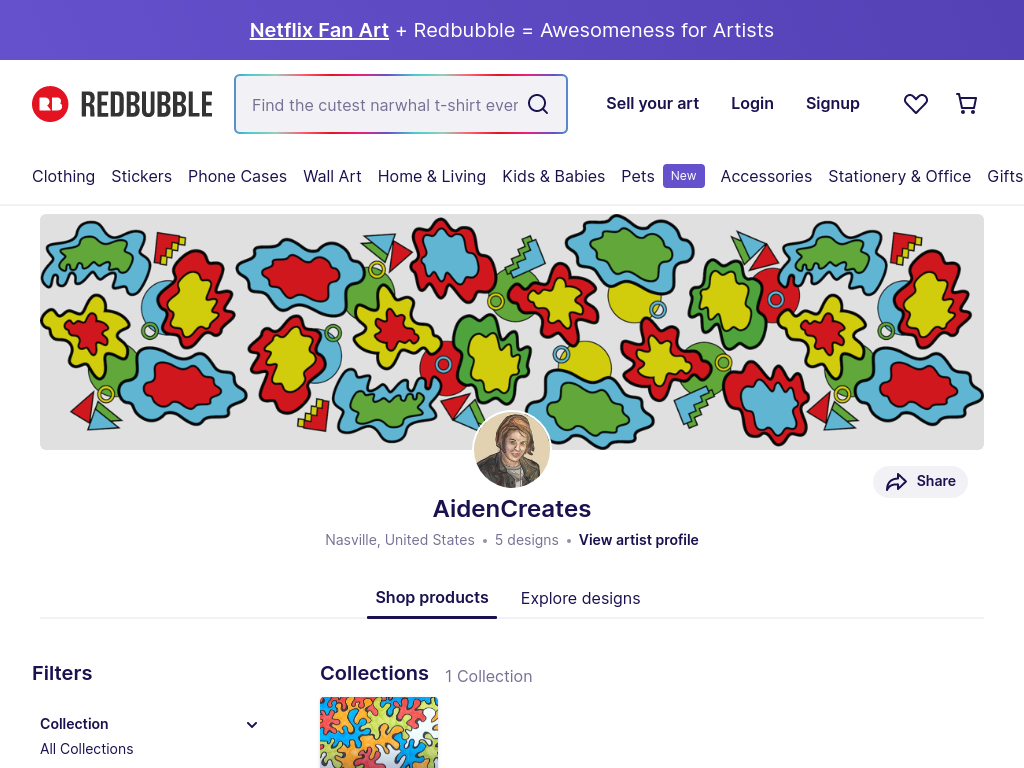Viewport: 1024px width, 768px height.
Task: Click the Signup button
Action: click(833, 103)
